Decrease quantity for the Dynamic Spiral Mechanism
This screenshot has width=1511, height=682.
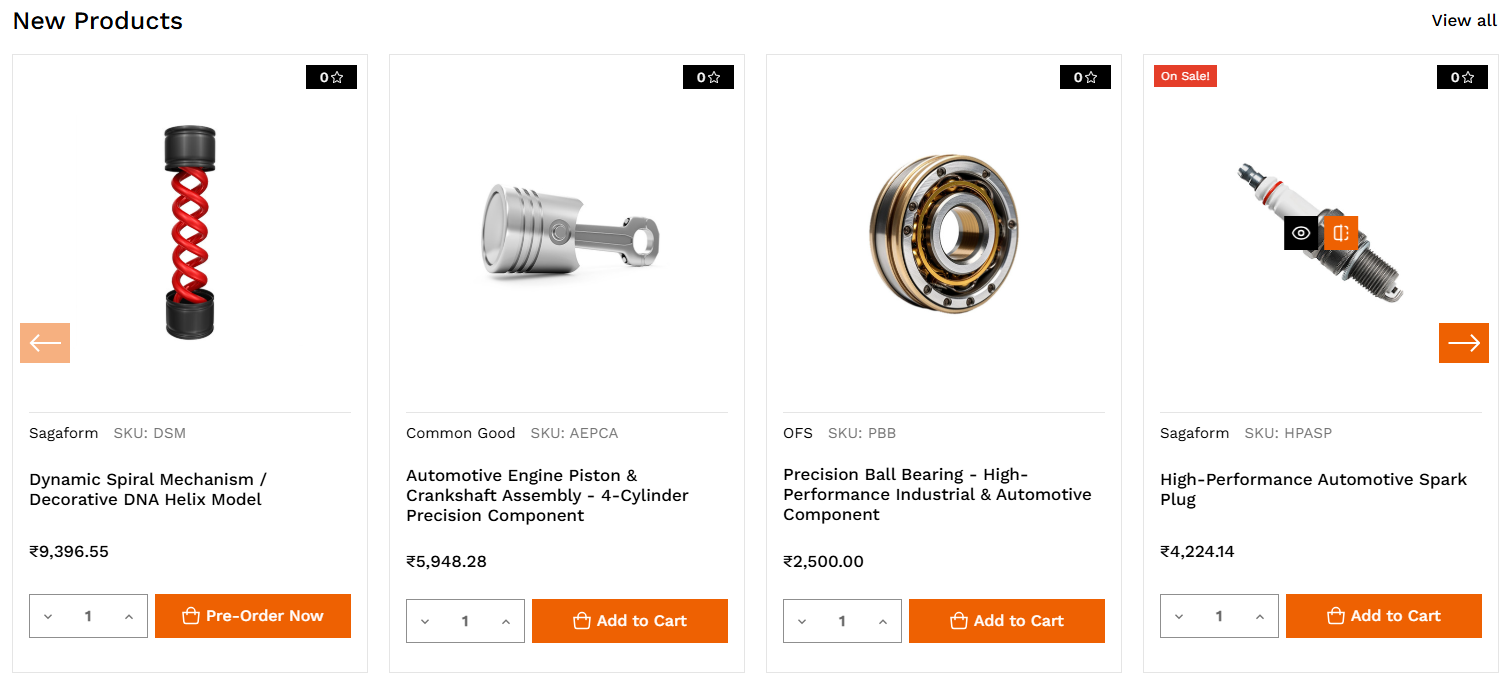click(48, 617)
